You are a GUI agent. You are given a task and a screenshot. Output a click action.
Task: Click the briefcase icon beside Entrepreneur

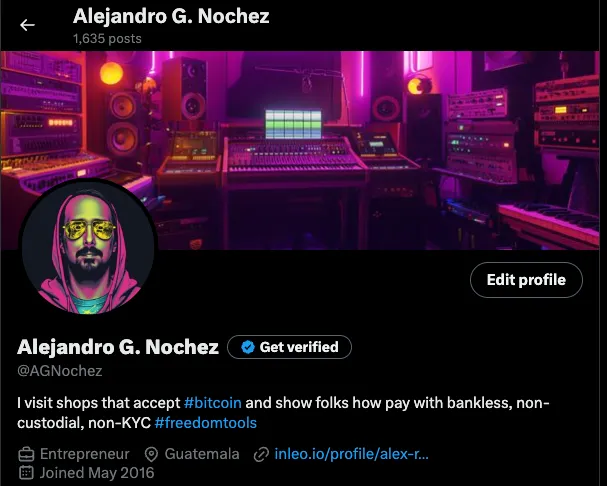tap(26, 454)
